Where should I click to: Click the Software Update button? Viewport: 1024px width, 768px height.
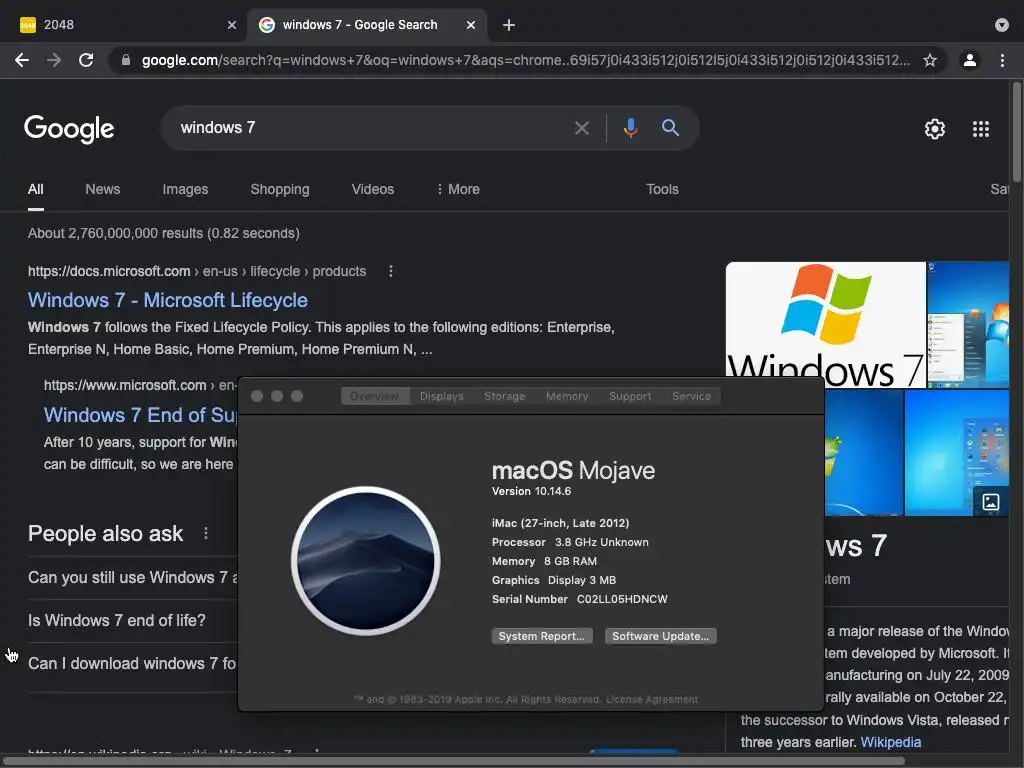pos(660,636)
